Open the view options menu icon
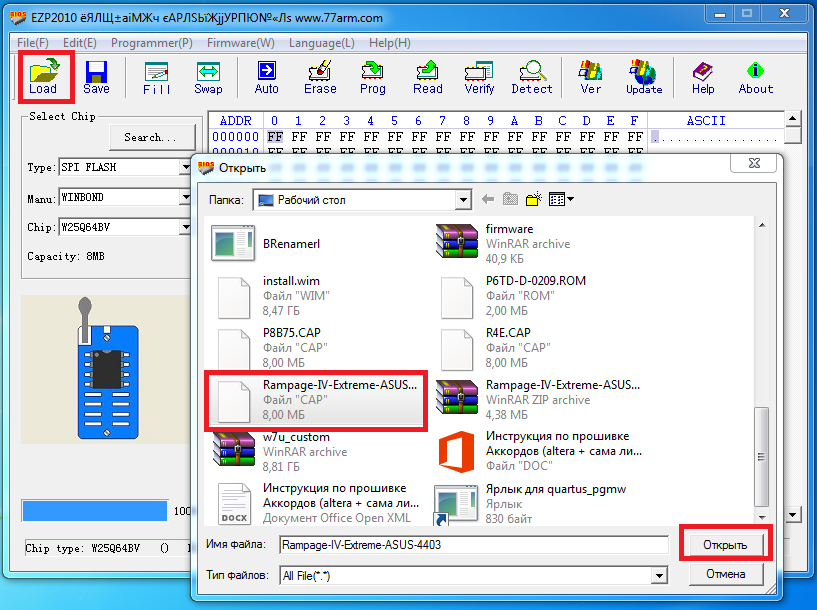The image size is (817, 610). 561,199
